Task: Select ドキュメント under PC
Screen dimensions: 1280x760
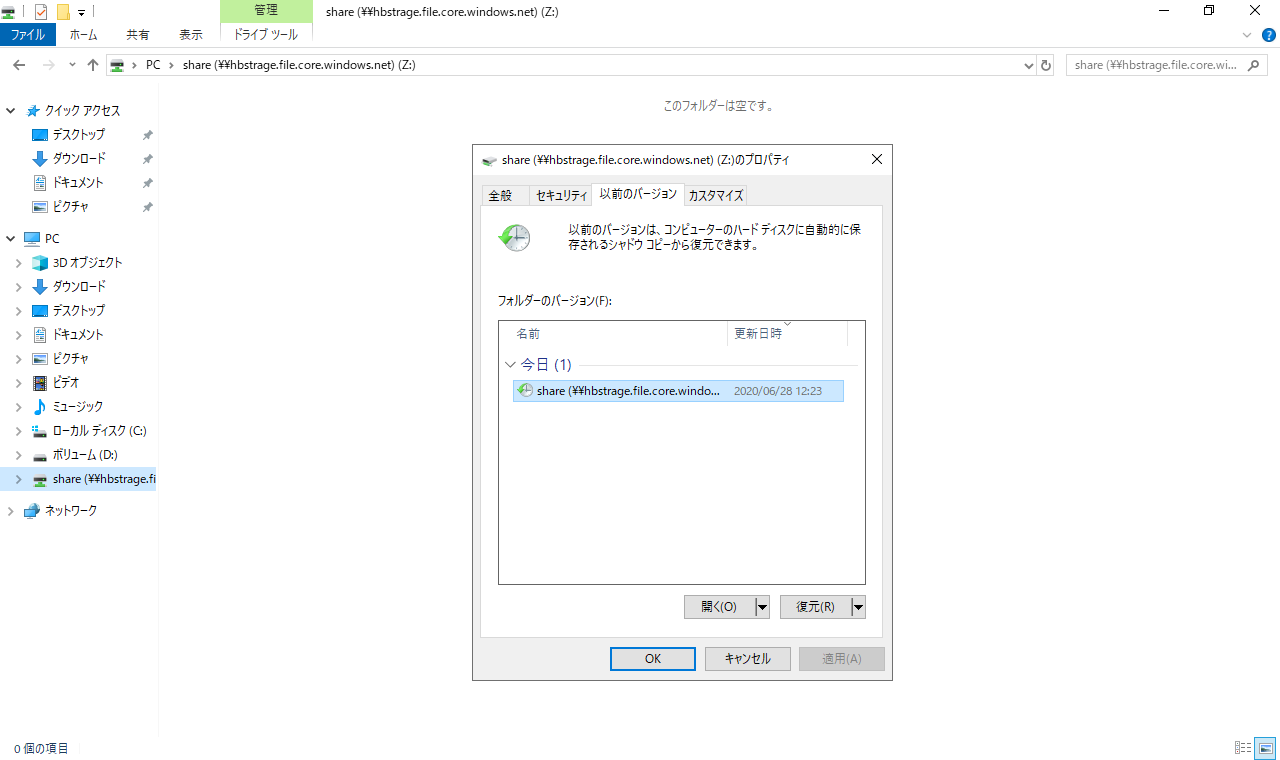Action: pyautogui.click(x=78, y=335)
